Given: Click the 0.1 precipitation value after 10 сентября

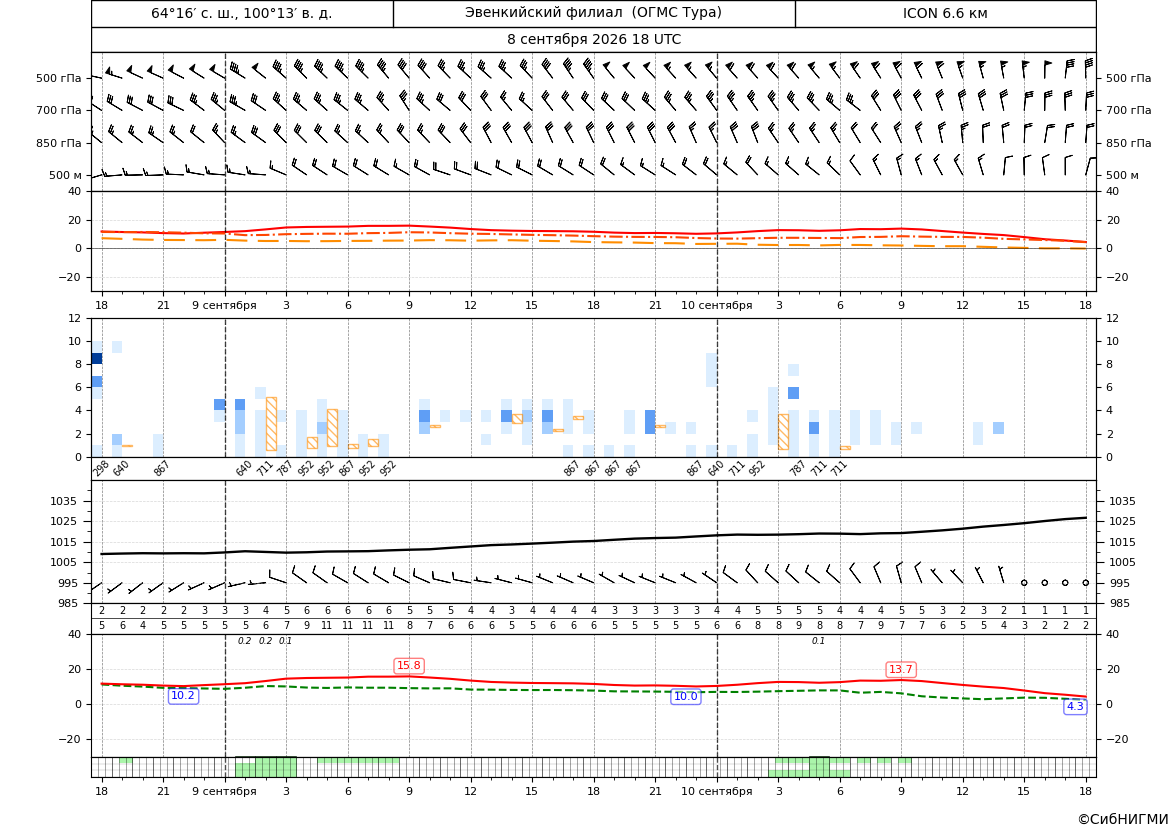Looking at the screenshot, I should (x=819, y=641).
